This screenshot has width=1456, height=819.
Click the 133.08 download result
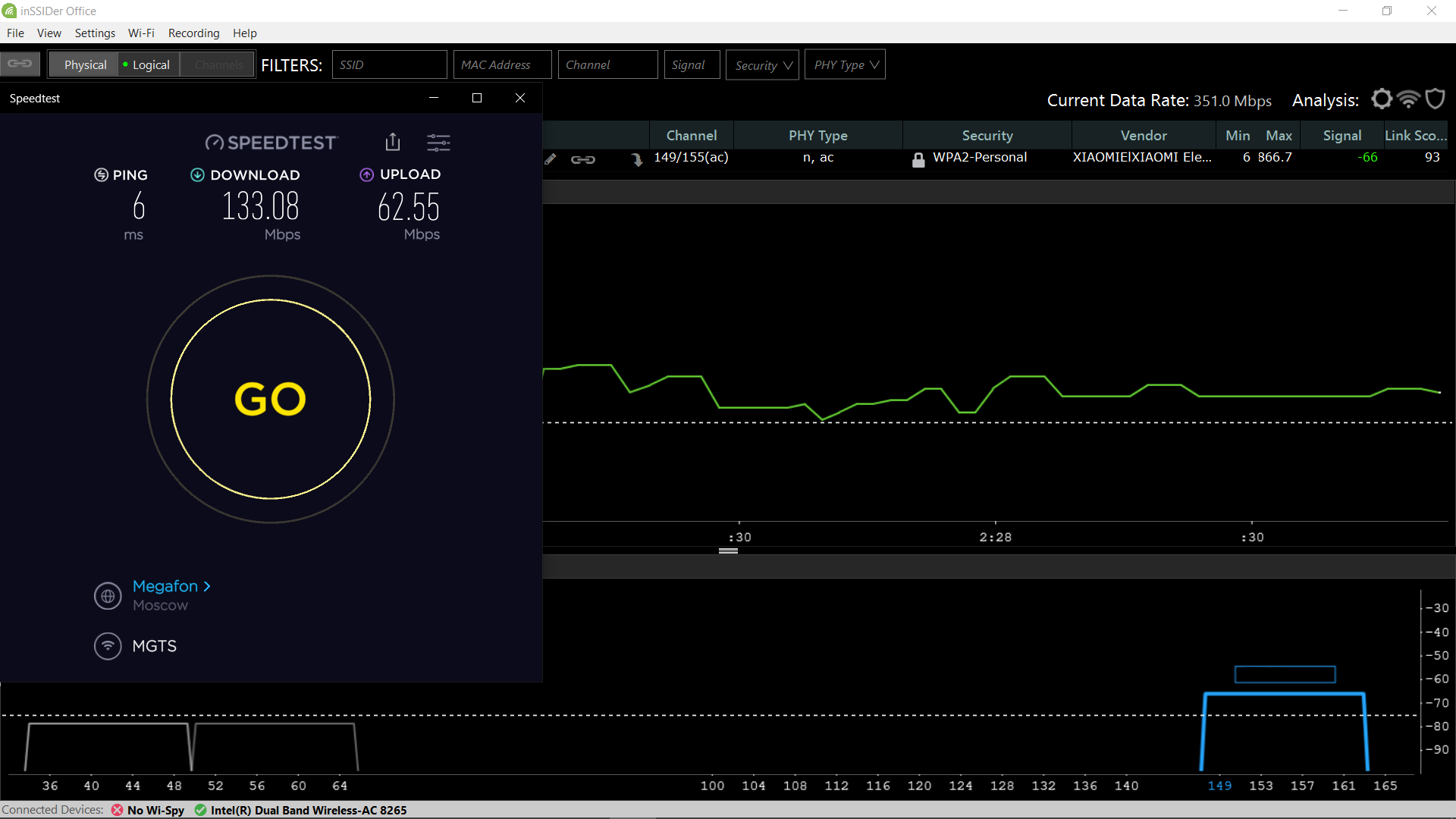260,206
